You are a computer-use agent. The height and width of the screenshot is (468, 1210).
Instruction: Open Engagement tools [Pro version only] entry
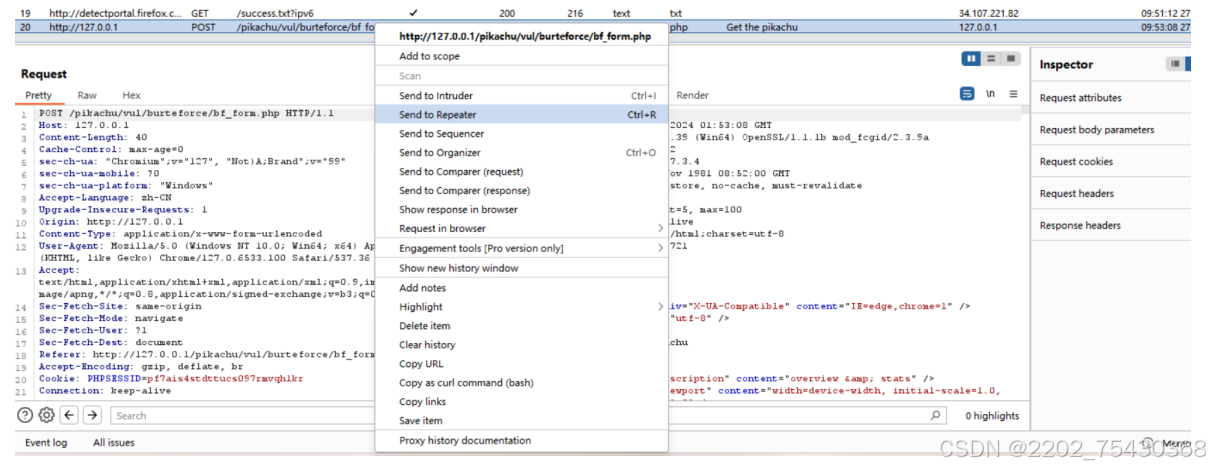point(521,248)
